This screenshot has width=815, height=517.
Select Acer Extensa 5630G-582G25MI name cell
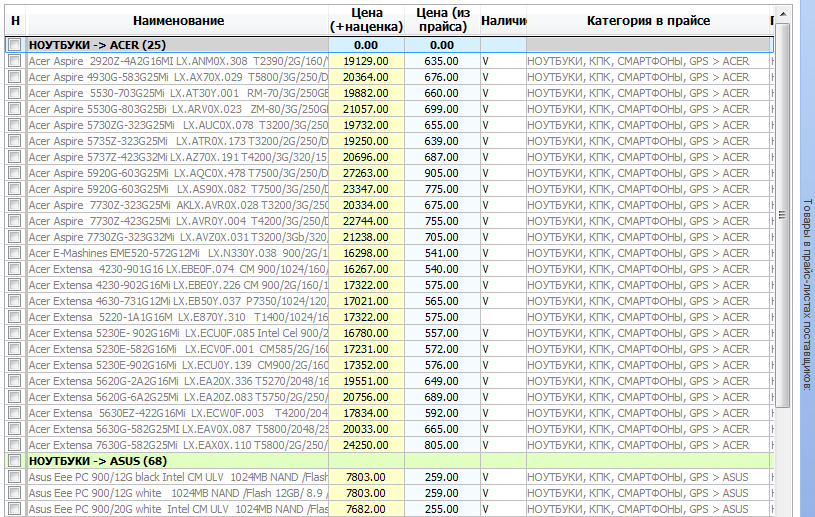click(178, 429)
